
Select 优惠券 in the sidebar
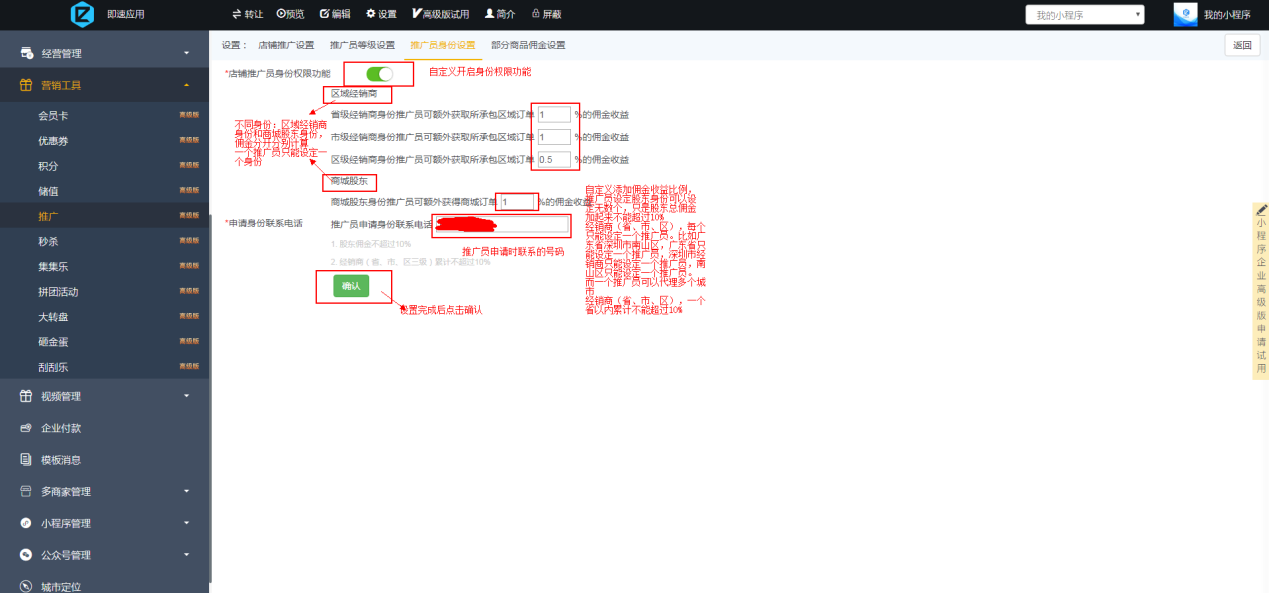pos(54,141)
